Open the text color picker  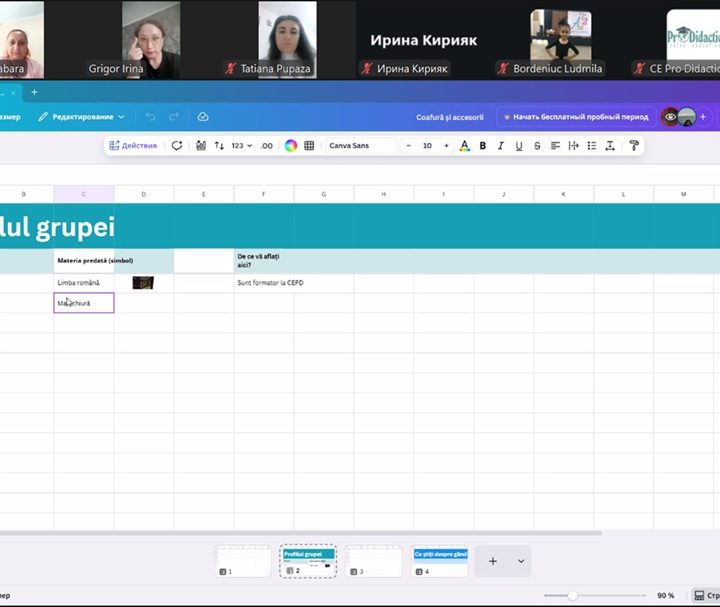point(464,146)
